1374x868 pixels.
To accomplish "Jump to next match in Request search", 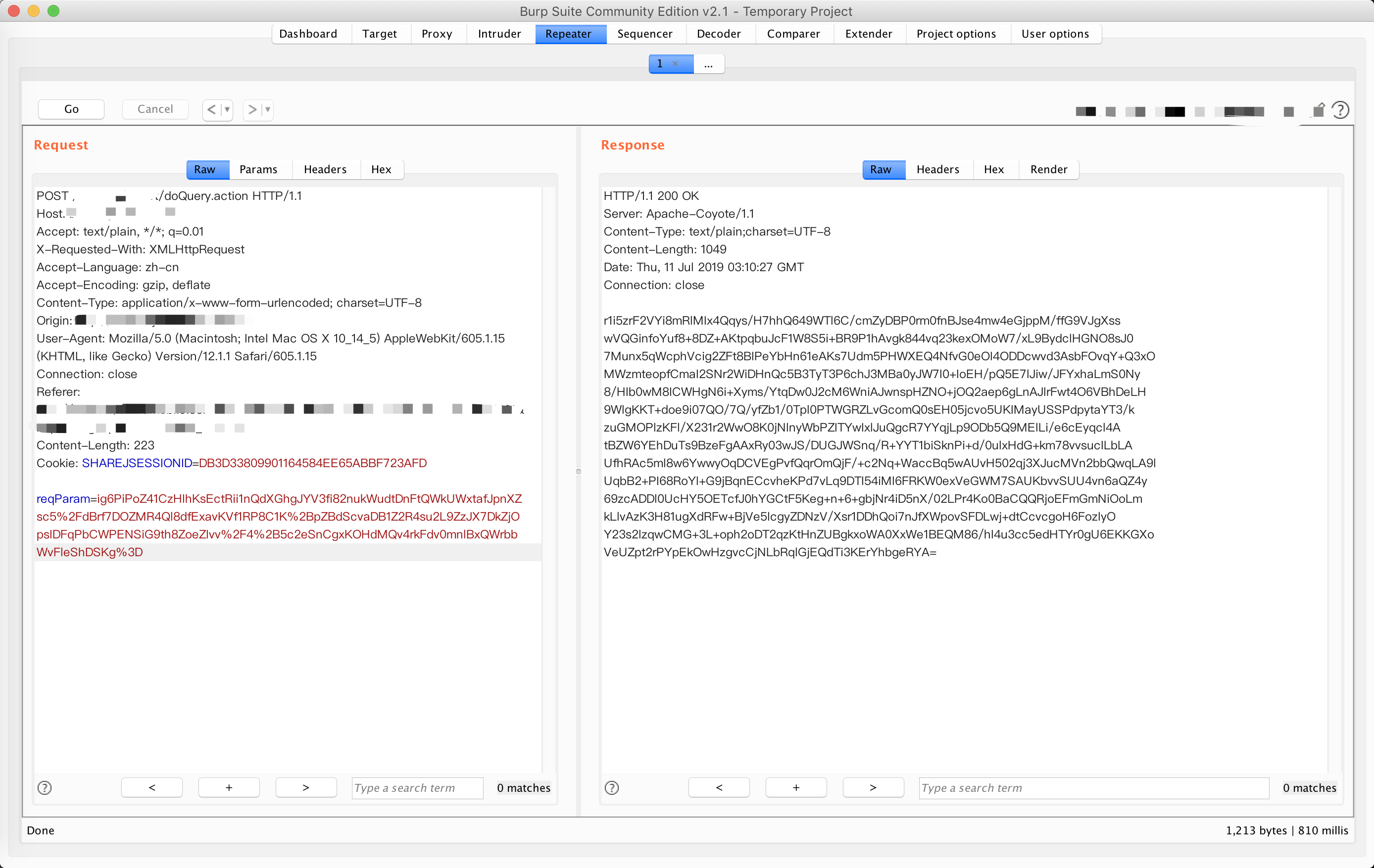I will pos(306,787).
